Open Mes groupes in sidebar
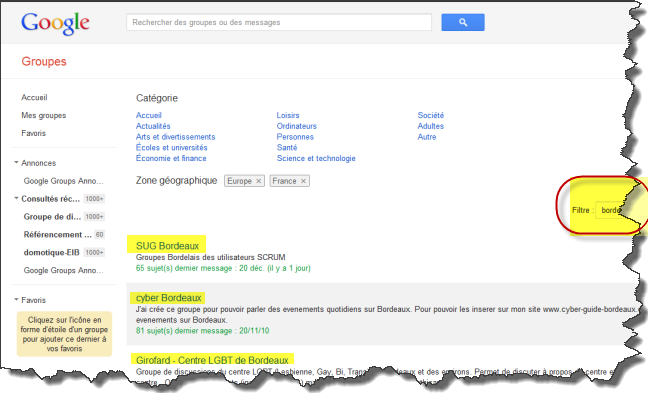This screenshot has width=648, height=393. (x=44, y=115)
